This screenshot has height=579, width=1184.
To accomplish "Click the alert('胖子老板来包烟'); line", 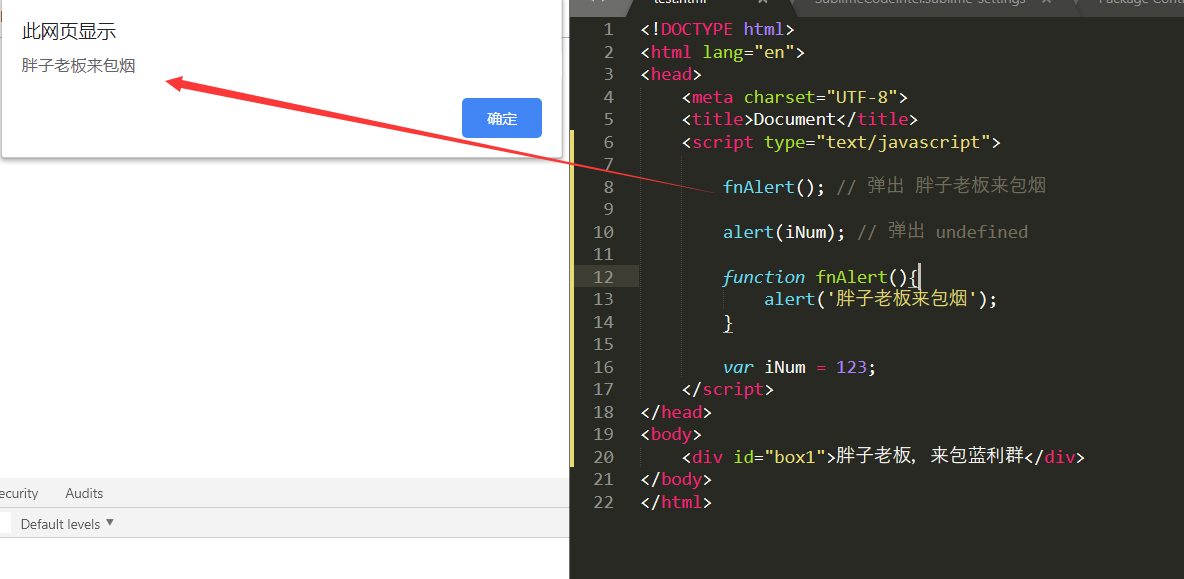I will coord(880,300).
